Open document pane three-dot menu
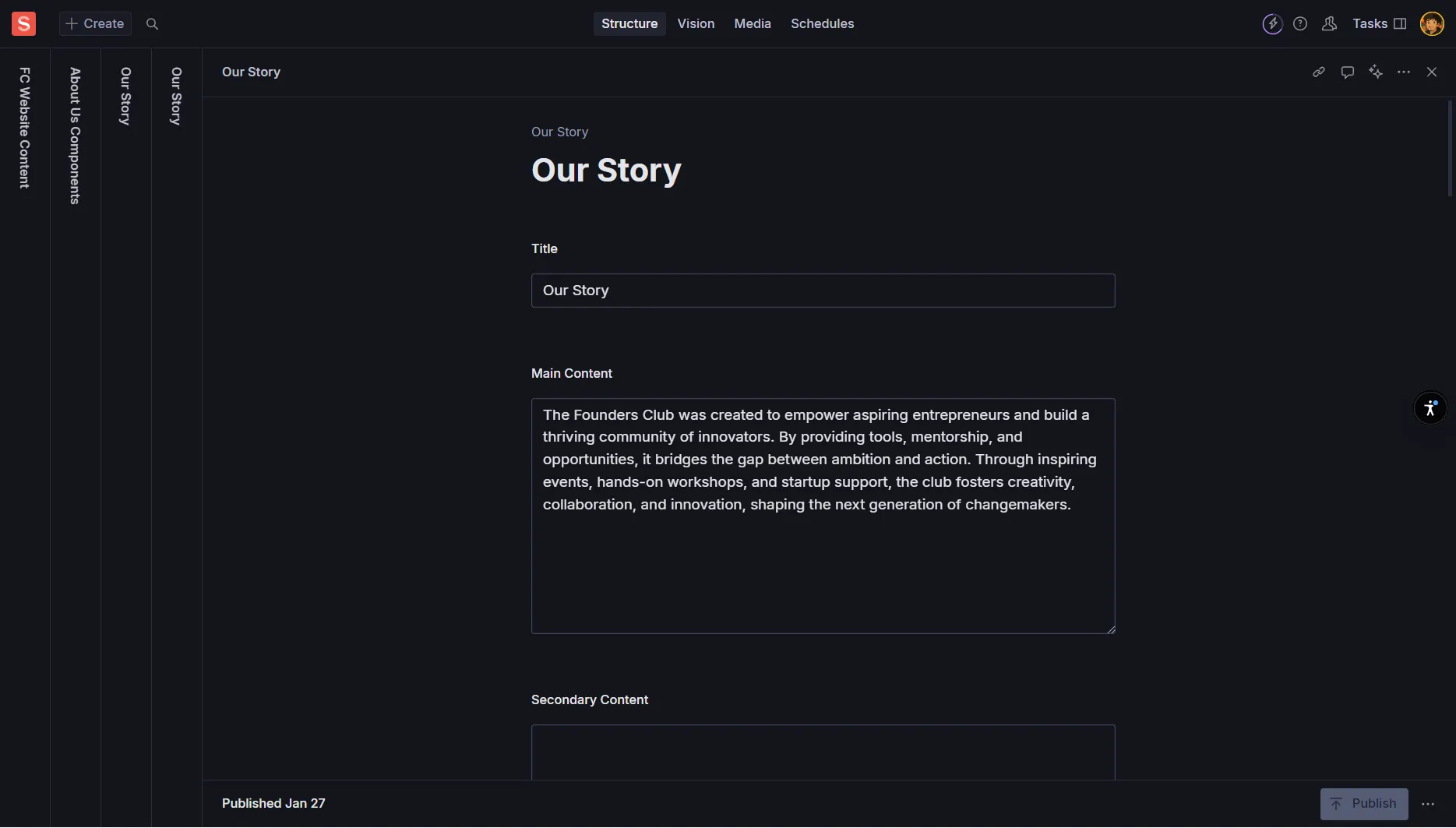The height and width of the screenshot is (828, 1456). click(1404, 72)
